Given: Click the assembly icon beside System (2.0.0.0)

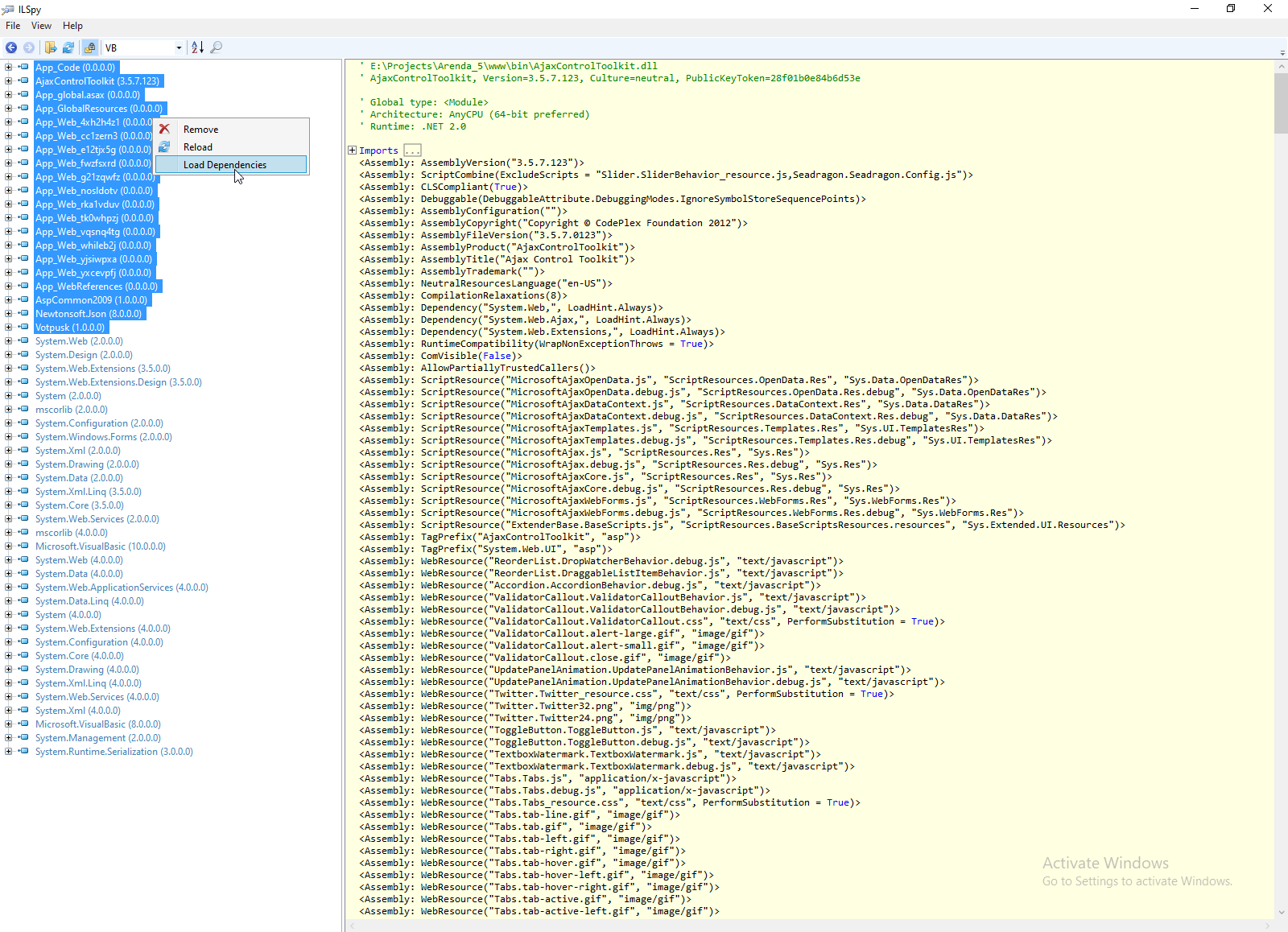Looking at the screenshot, I should 23,396.
